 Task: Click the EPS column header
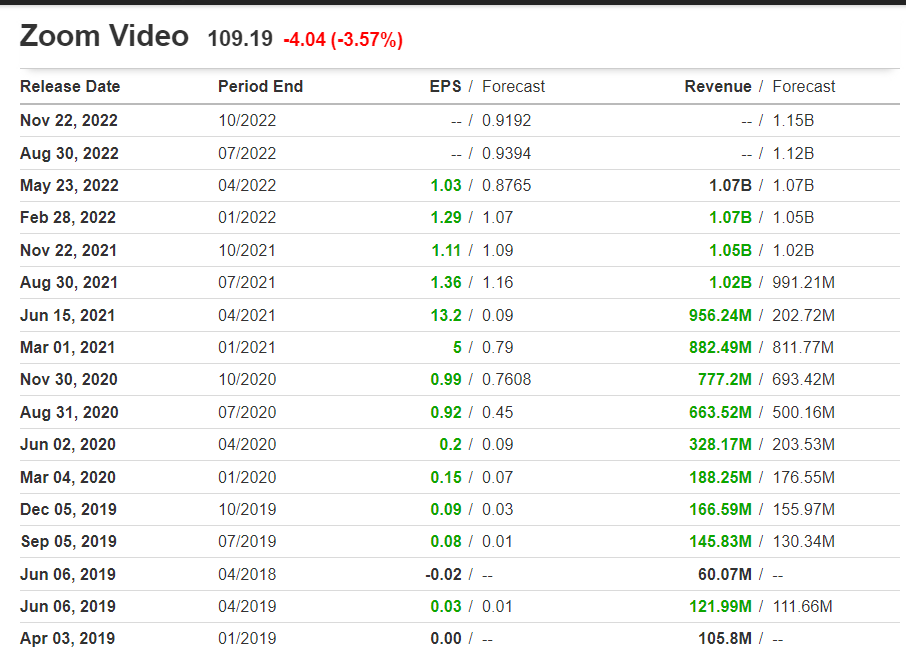(x=445, y=86)
